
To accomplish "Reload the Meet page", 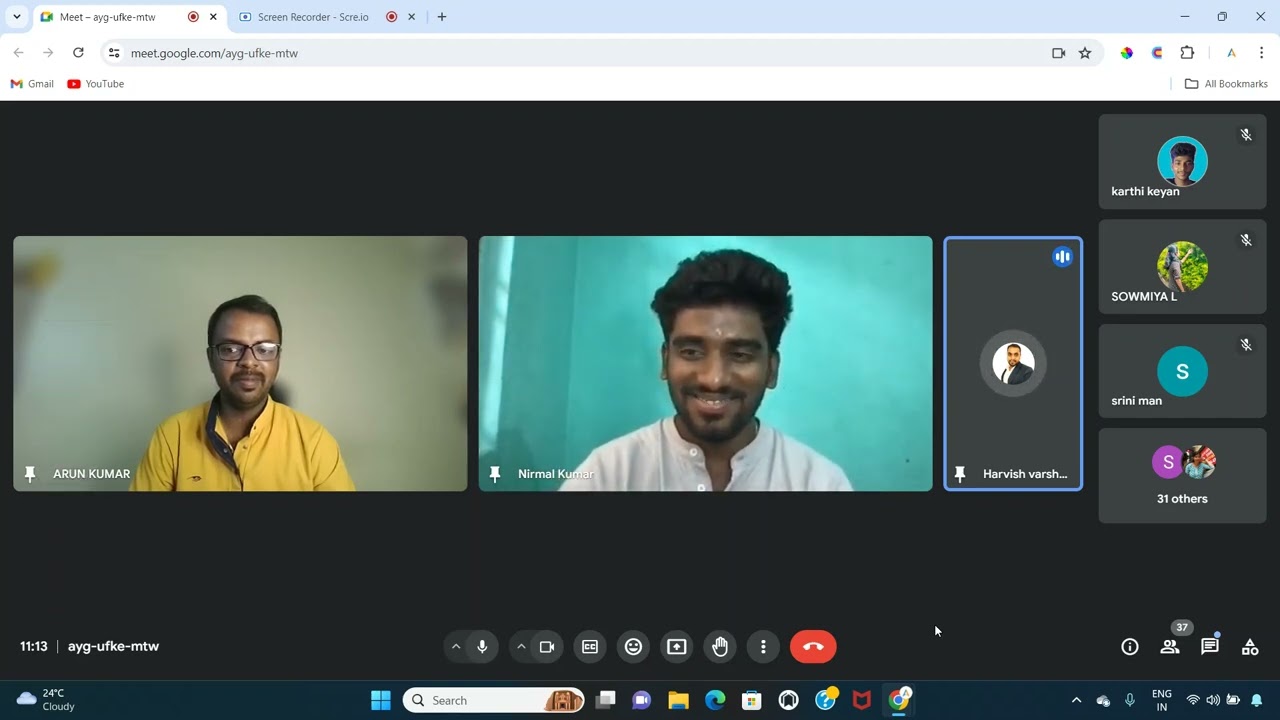I will coord(78,53).
